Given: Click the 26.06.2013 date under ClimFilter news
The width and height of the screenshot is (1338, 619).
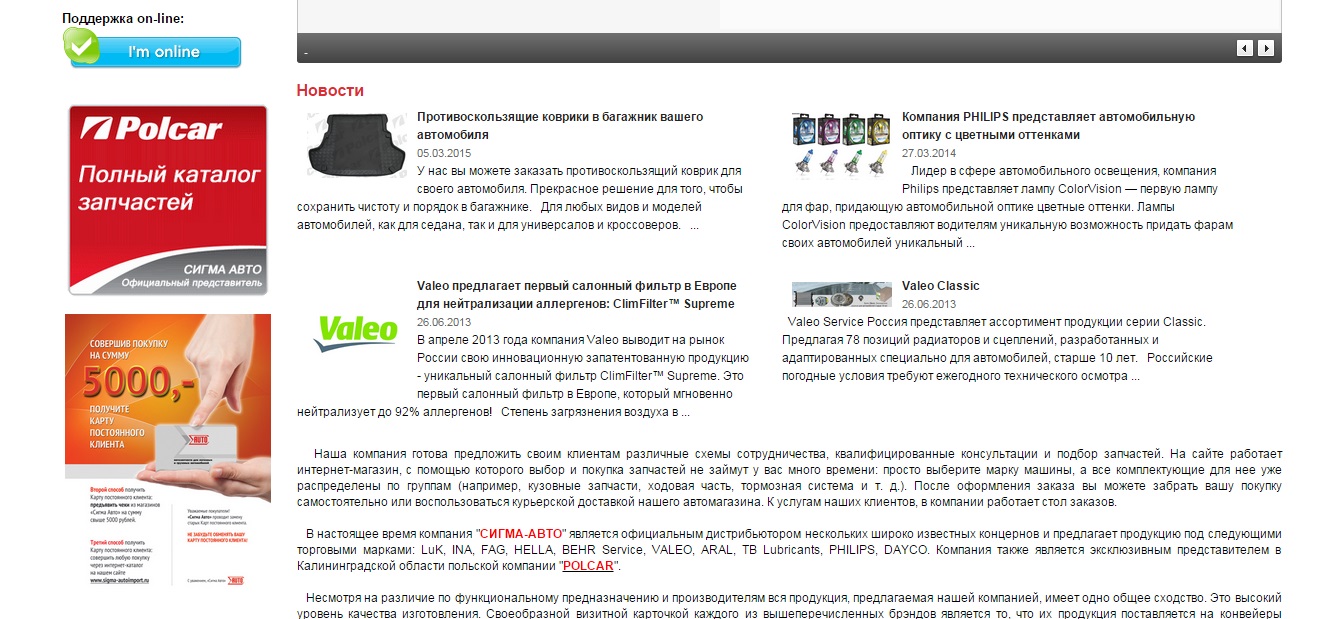Looking at the screenshot, I should point(444,322).
